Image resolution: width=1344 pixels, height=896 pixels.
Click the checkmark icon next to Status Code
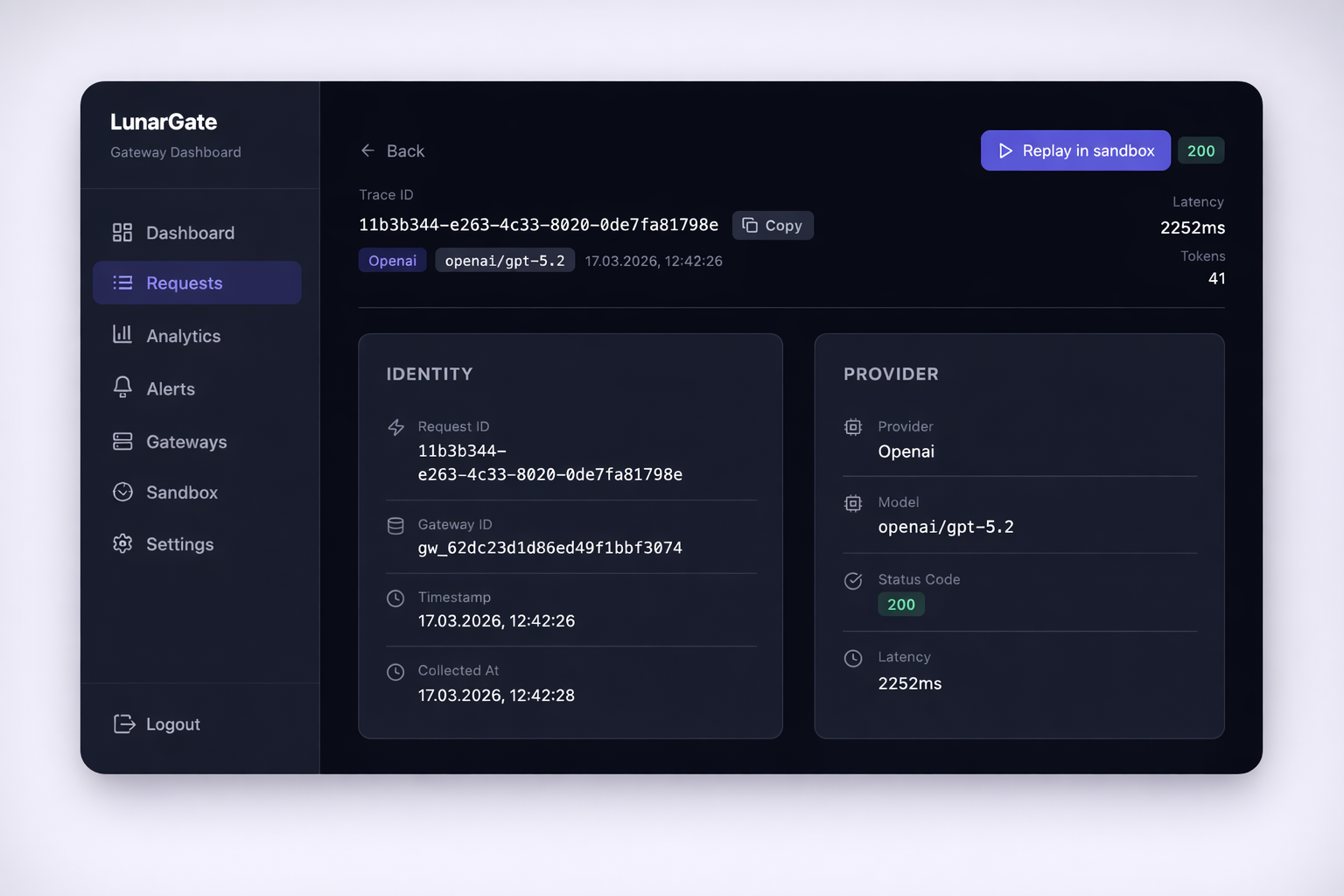tap(853, 580)
